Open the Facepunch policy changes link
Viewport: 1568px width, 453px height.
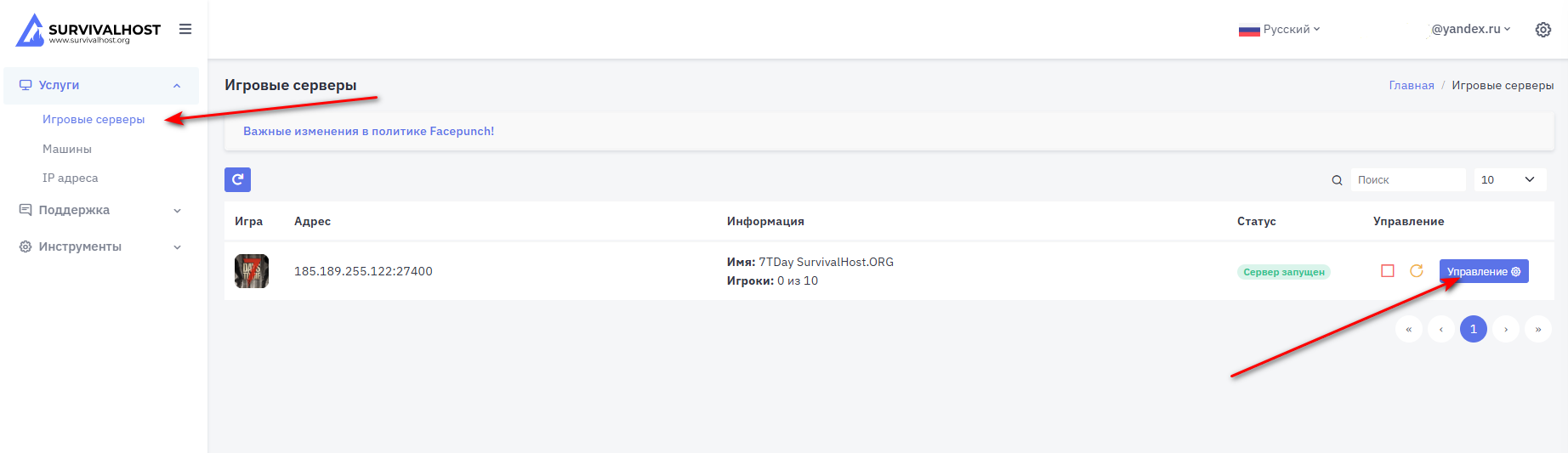(368, 131)
